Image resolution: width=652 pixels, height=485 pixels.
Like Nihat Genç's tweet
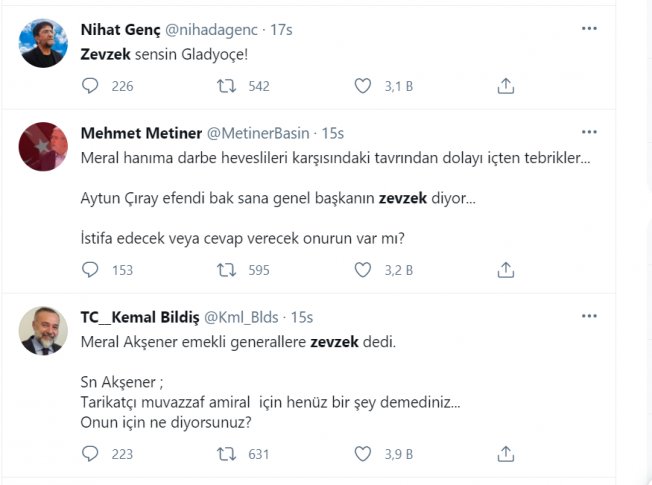click(363, 86)
